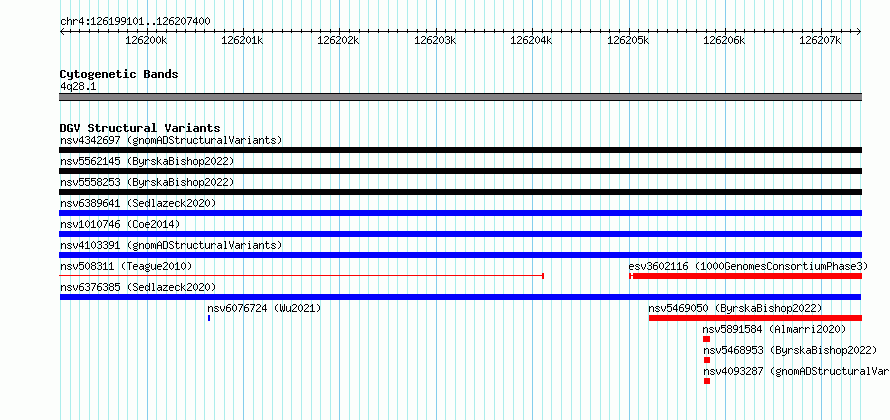This screenshot has height=420, width=890.
Task: Click the 126203k ruler tick label
Action: [x=435, y=40]
